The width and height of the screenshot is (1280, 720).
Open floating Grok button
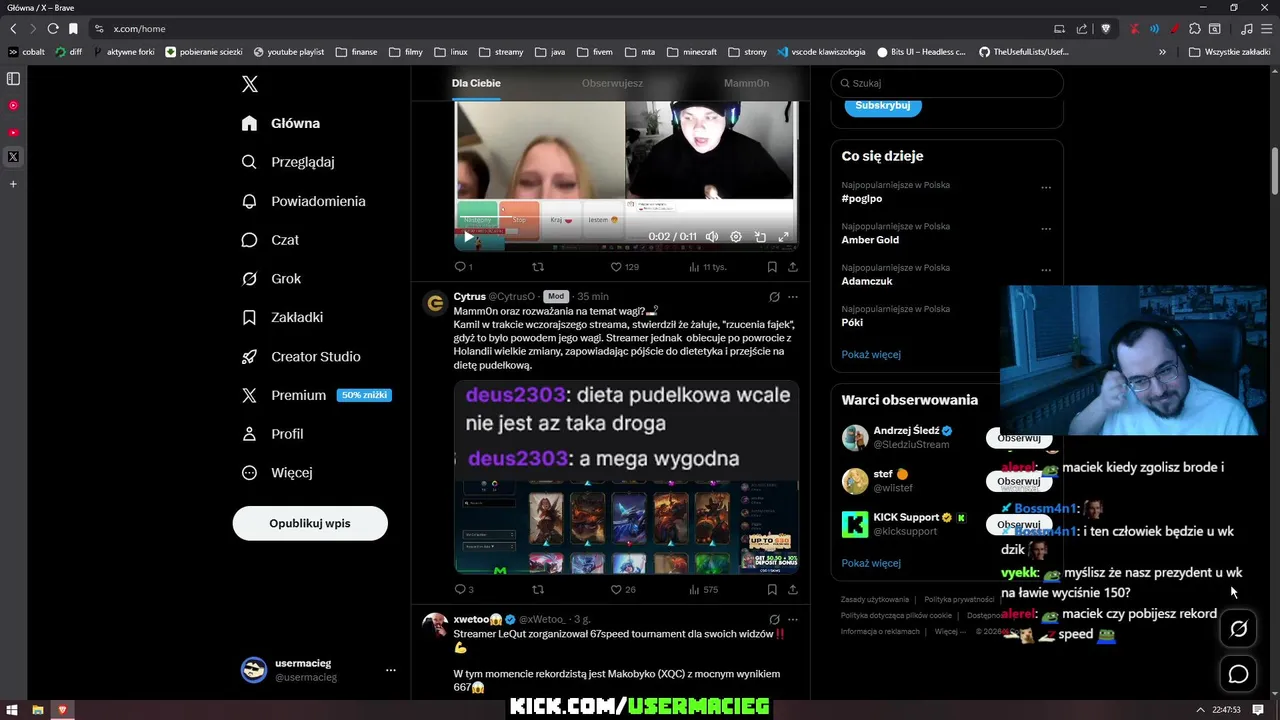point(1238,629)
